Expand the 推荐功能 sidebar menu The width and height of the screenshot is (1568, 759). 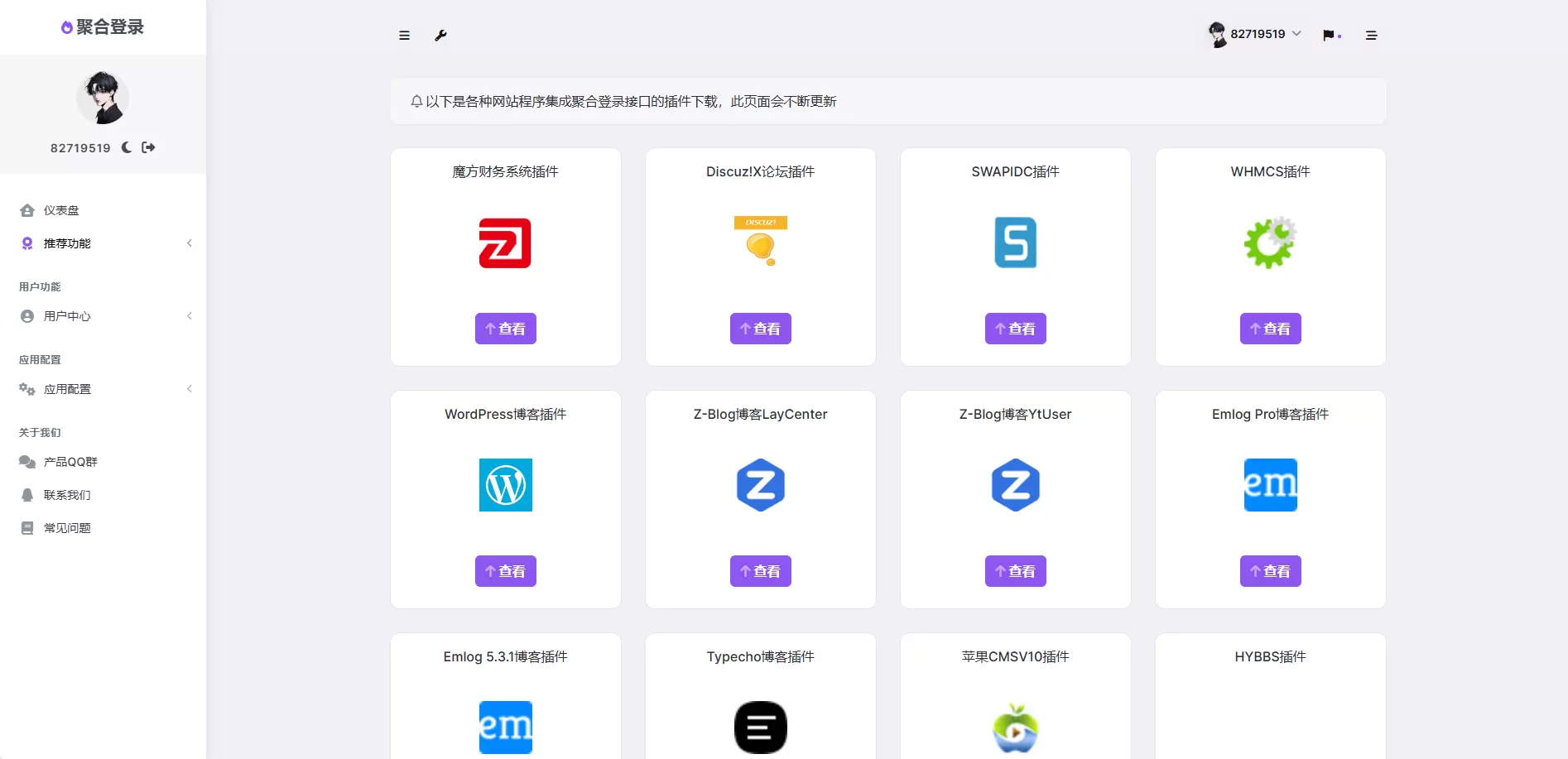click(103, 243)
